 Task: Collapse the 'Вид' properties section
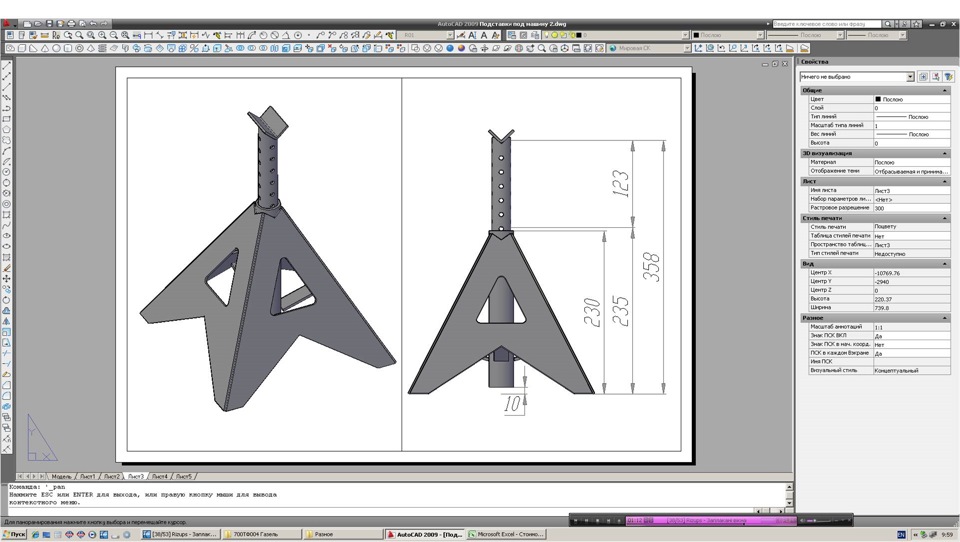pyautogui.click(x=945, y=263)
